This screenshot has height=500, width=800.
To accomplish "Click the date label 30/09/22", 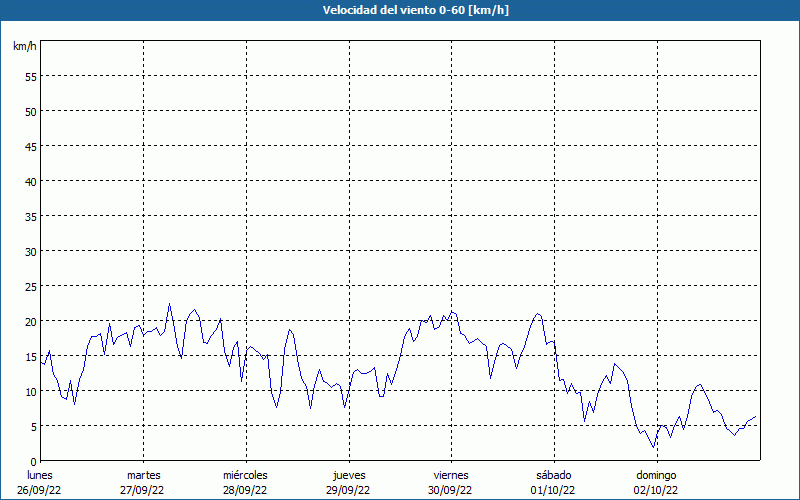I will coord(451,490).
